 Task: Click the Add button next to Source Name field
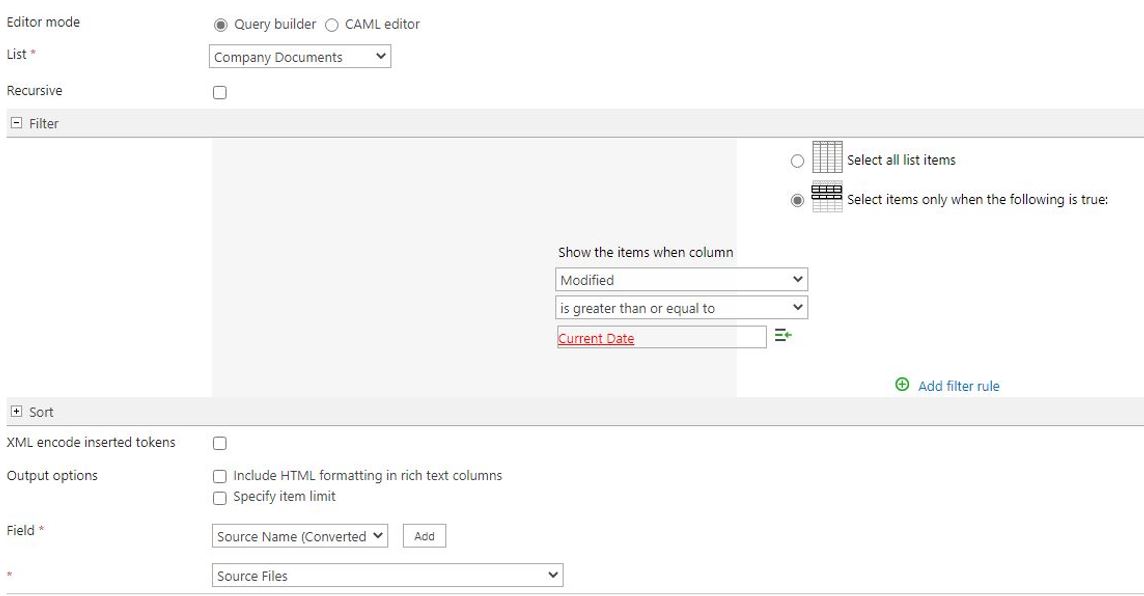point(424,535)
